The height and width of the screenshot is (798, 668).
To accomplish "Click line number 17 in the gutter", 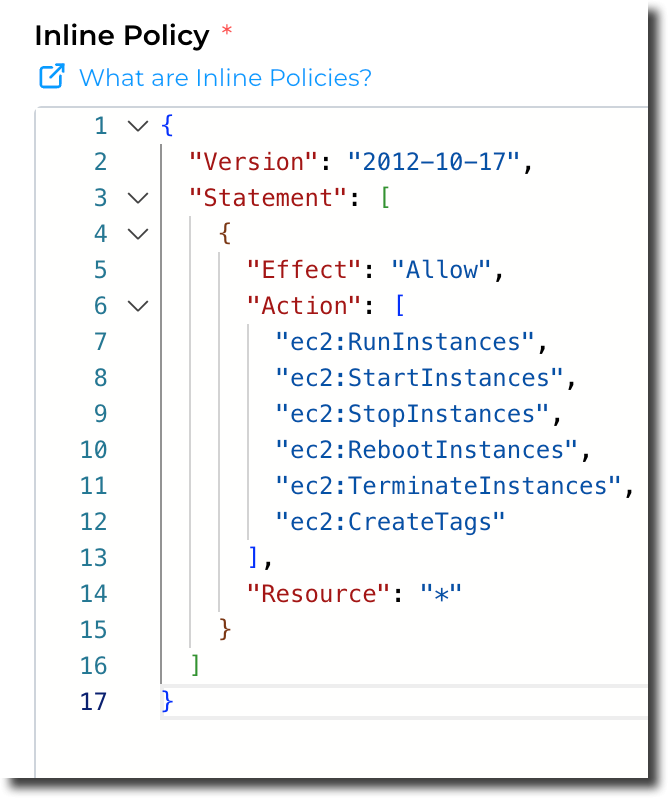I will (93, 702).
